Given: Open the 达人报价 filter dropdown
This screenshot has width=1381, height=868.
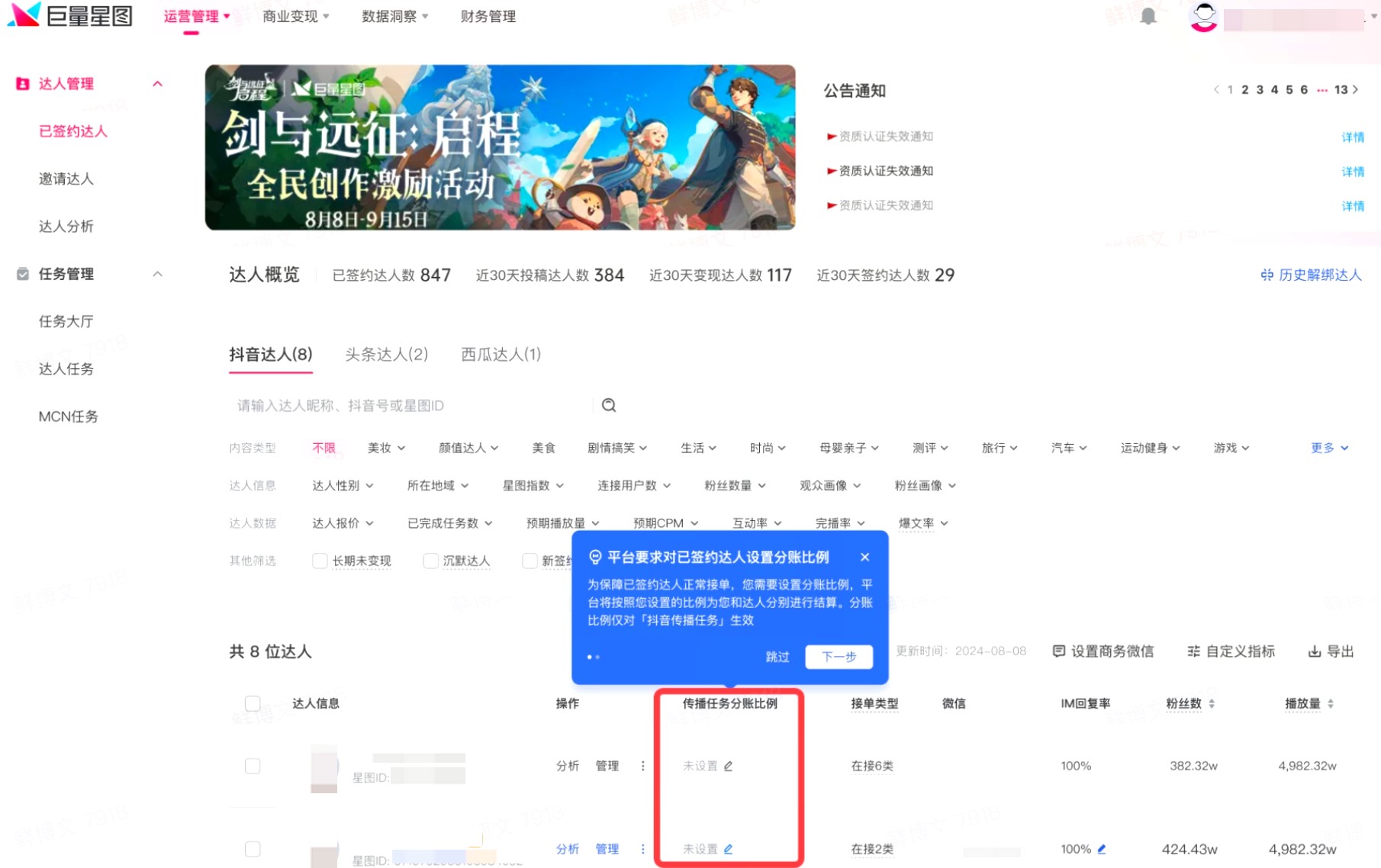Looking at the screenshot, I should (343, 522).
